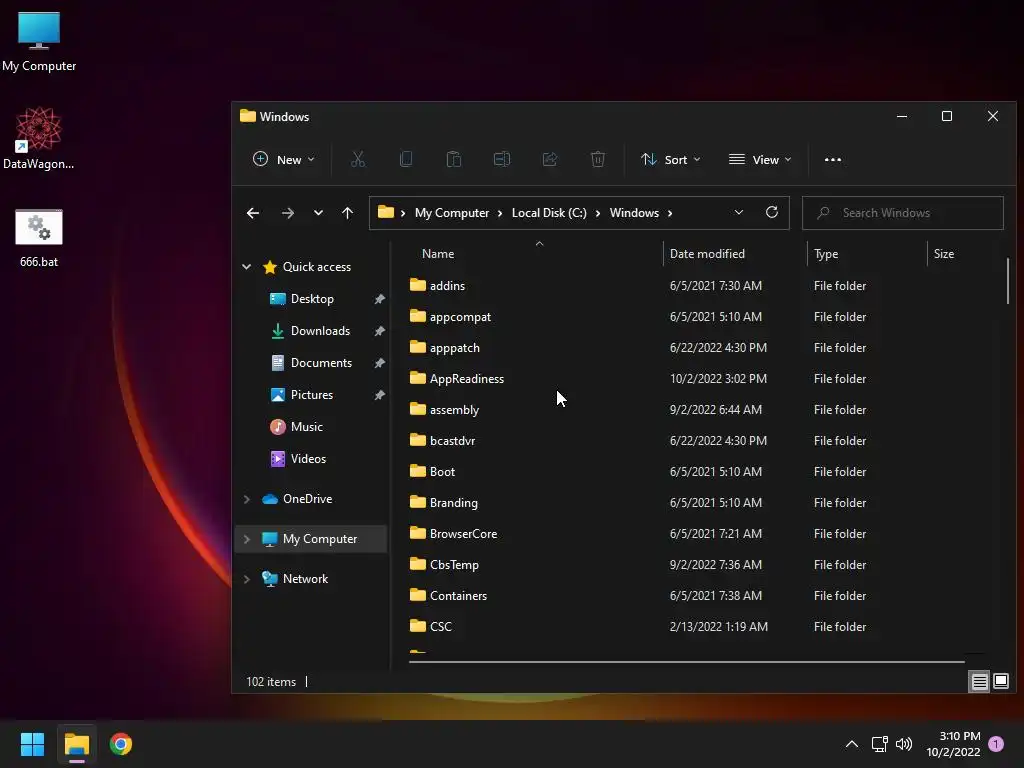Click the Cut scissors icon in the toolbar
Screen dimensions: 1024x768
pyautogui.click(x=358, y=159)
